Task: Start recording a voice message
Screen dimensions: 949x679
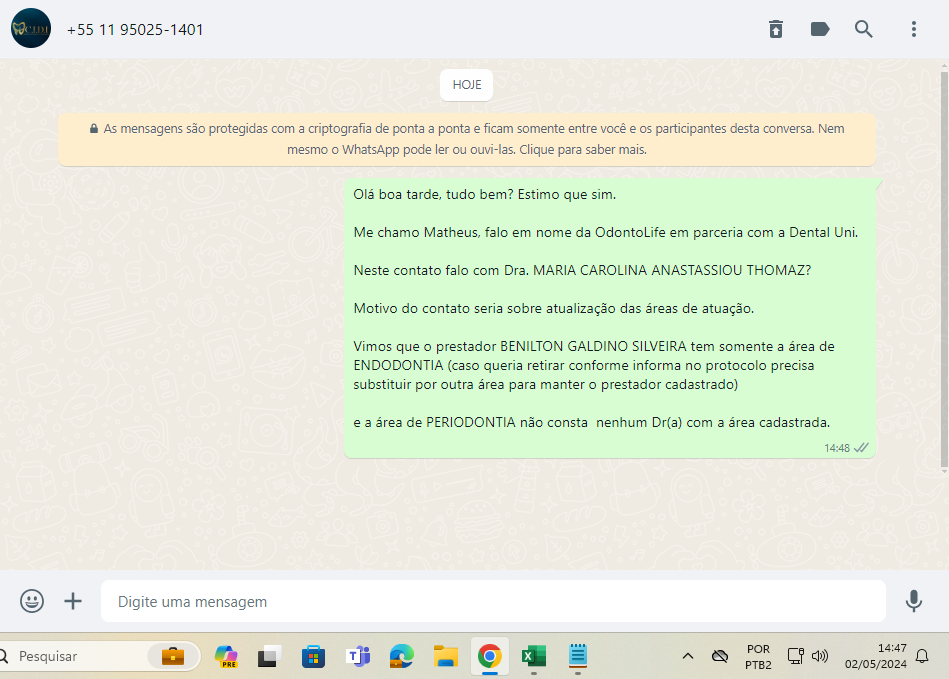Action: coord(914,601)
